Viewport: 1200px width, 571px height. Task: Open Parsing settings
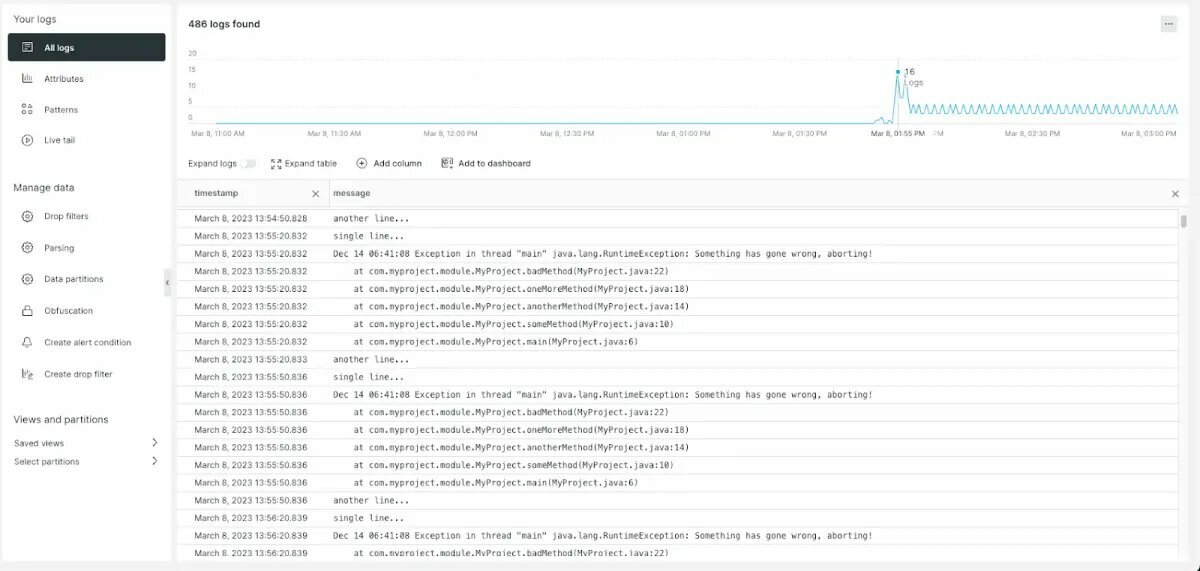[x=59, y=247]
